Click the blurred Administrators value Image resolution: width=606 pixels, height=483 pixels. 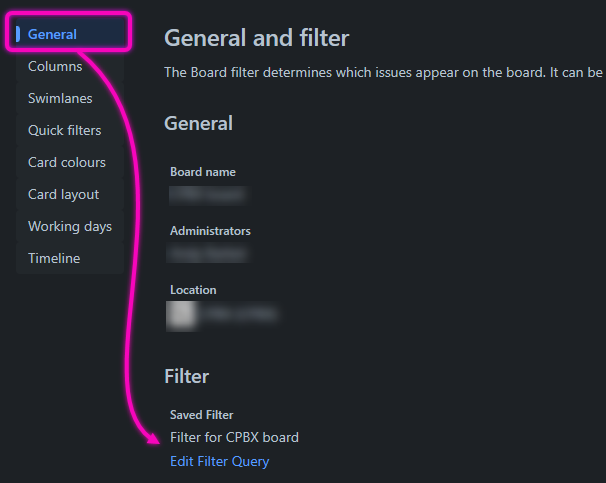[x=208, y=254]
